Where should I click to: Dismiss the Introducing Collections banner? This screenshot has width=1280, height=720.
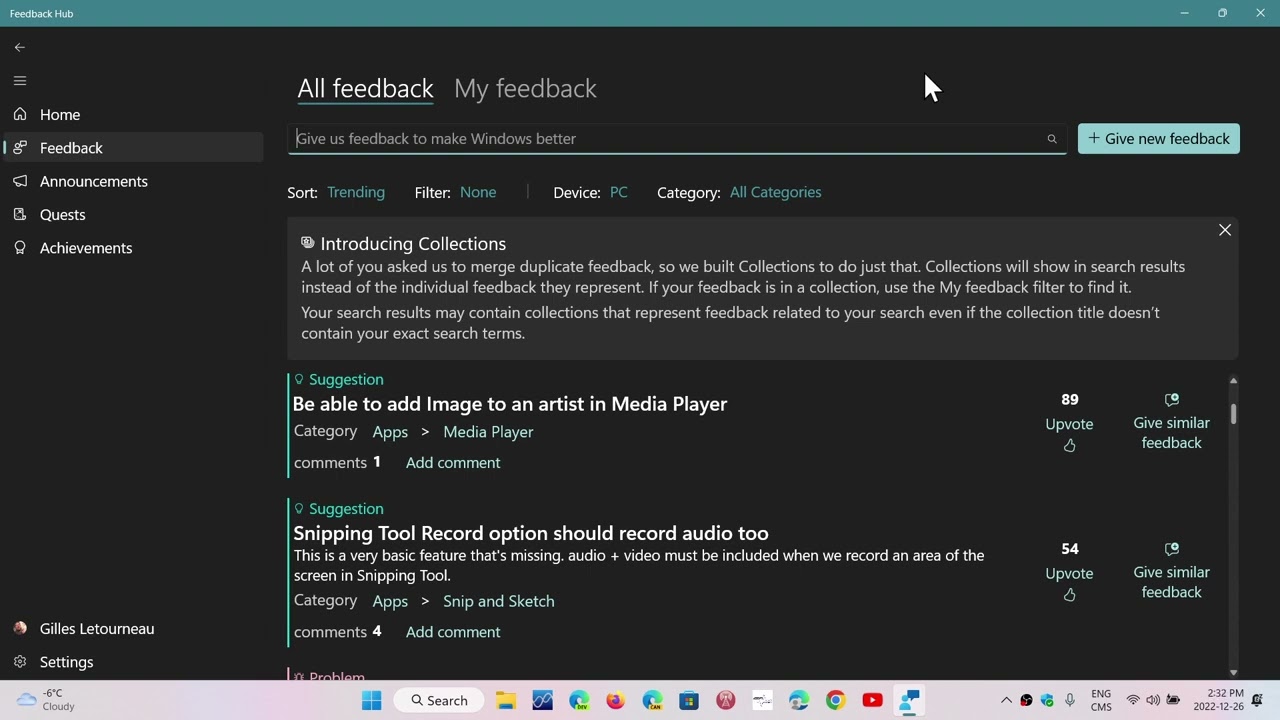point(1225,230)
